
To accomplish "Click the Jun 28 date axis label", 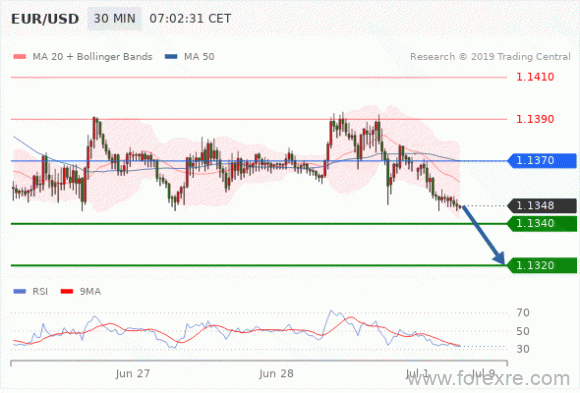I will 276,373.
